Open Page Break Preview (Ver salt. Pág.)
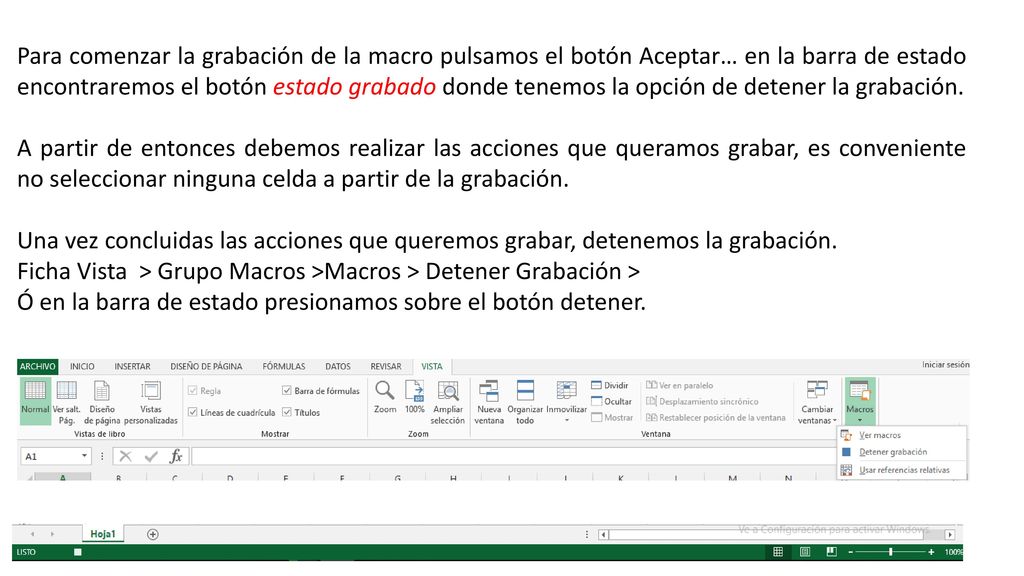The width and height of the screenshot is (1024, 576). pos(66,401)
